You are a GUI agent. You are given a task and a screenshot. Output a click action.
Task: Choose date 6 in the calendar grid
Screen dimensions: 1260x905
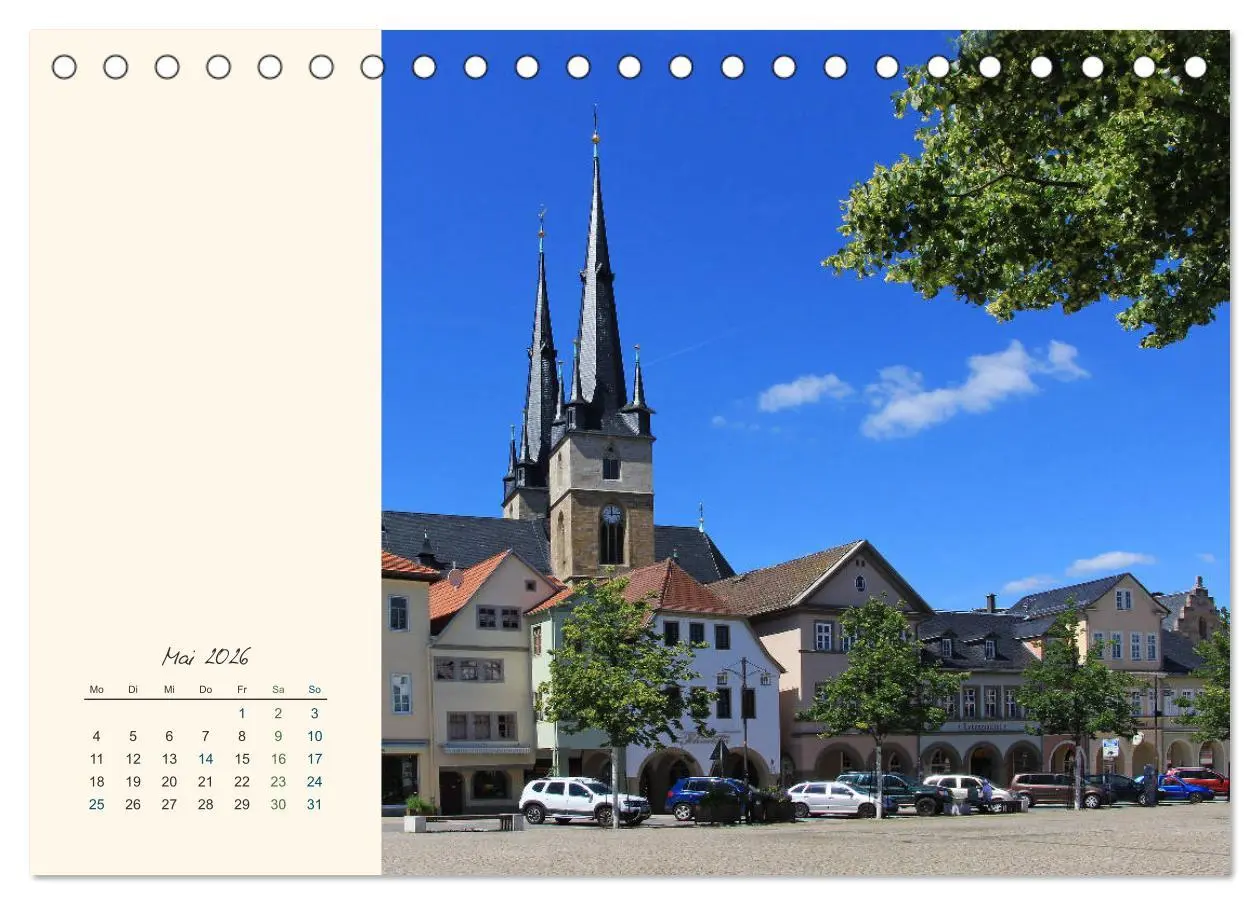169,736
